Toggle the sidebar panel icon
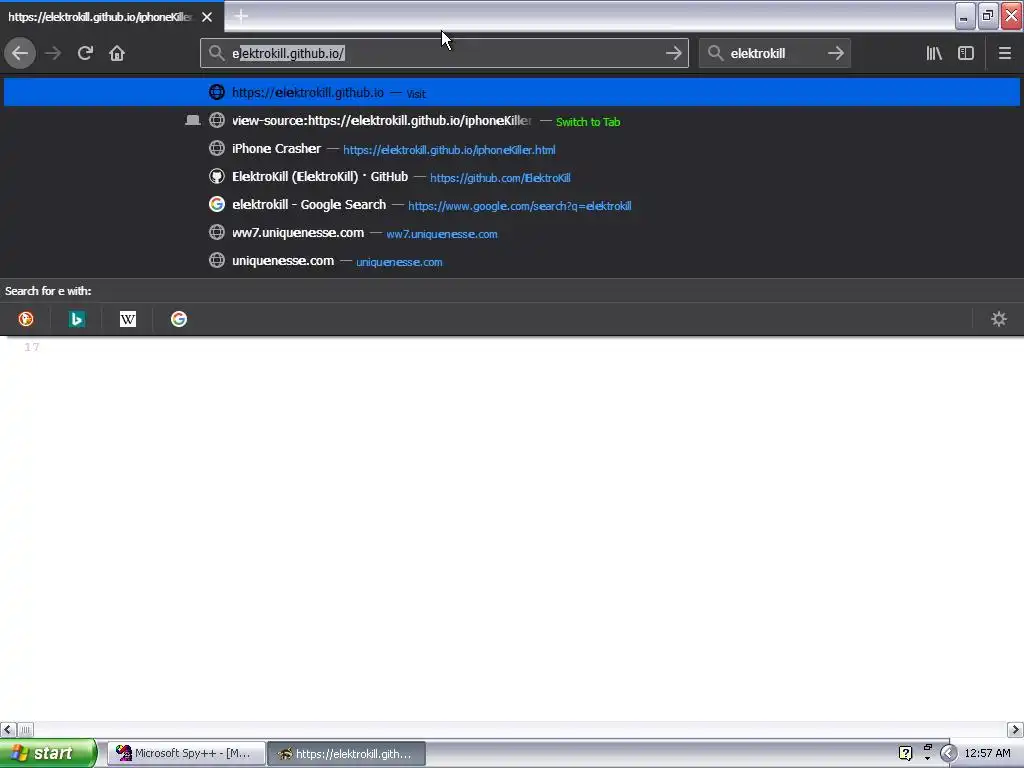The image size is (1024, 768). click(966, 53)
